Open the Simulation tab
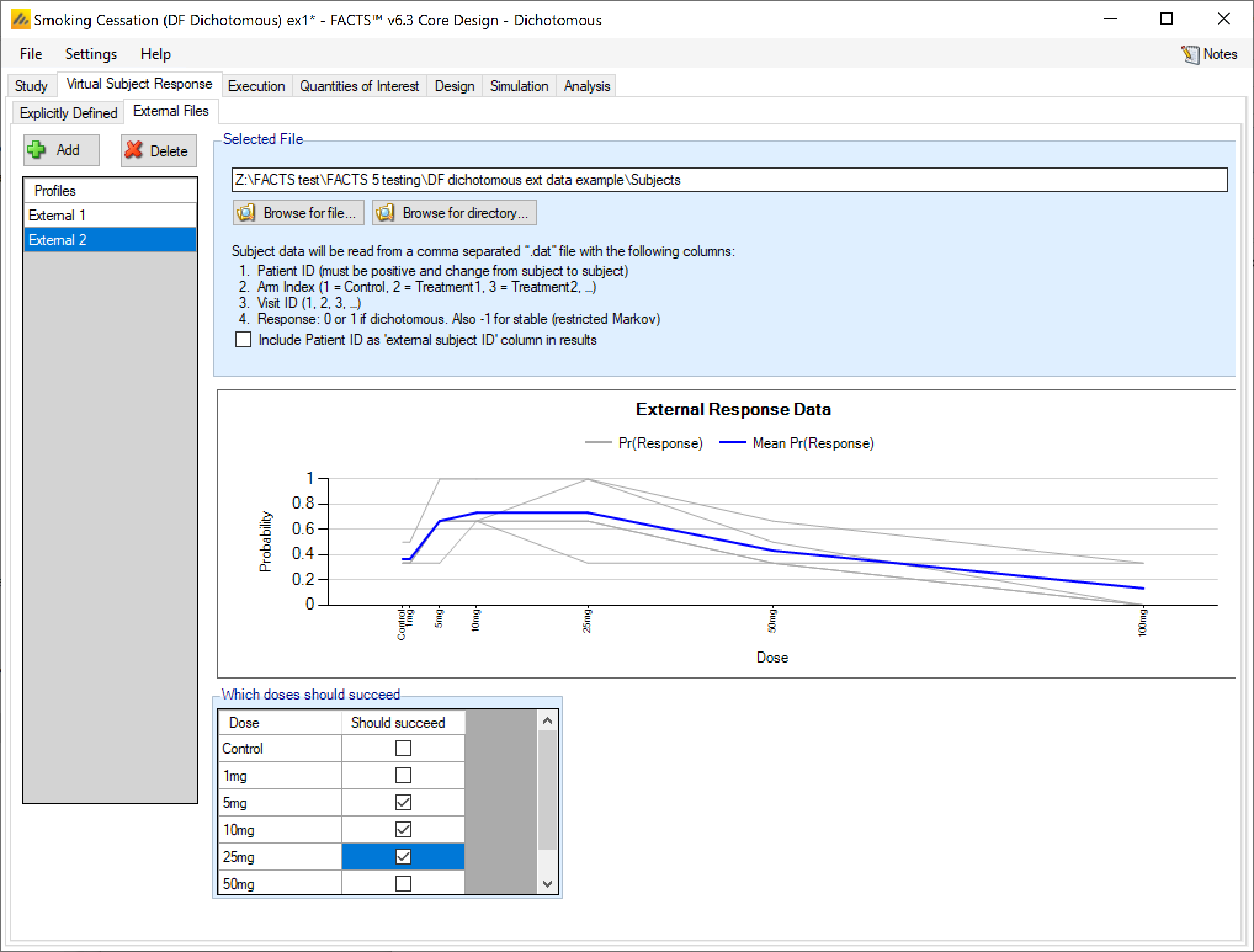1254x952 pixels. pos(519,86)
